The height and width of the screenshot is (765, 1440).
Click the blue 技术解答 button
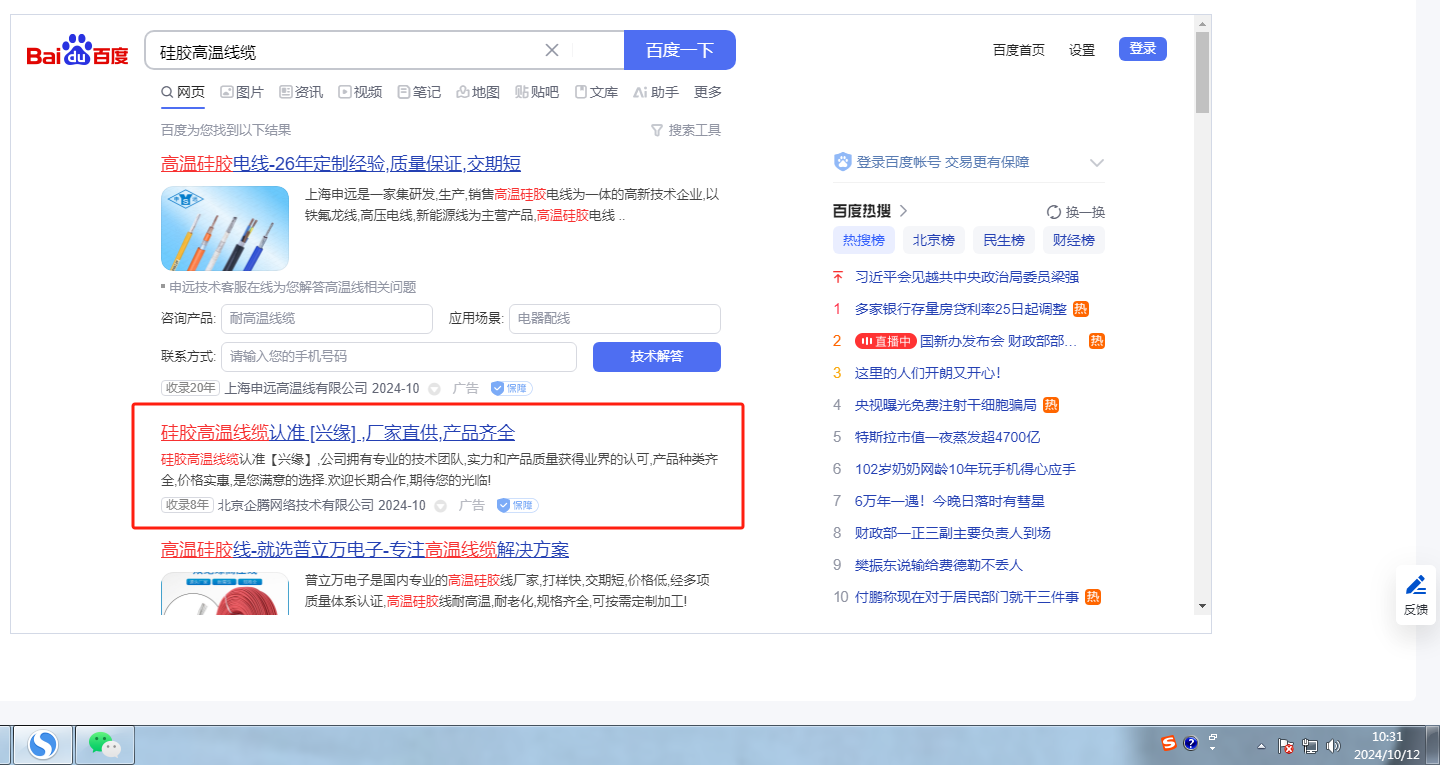656,357
